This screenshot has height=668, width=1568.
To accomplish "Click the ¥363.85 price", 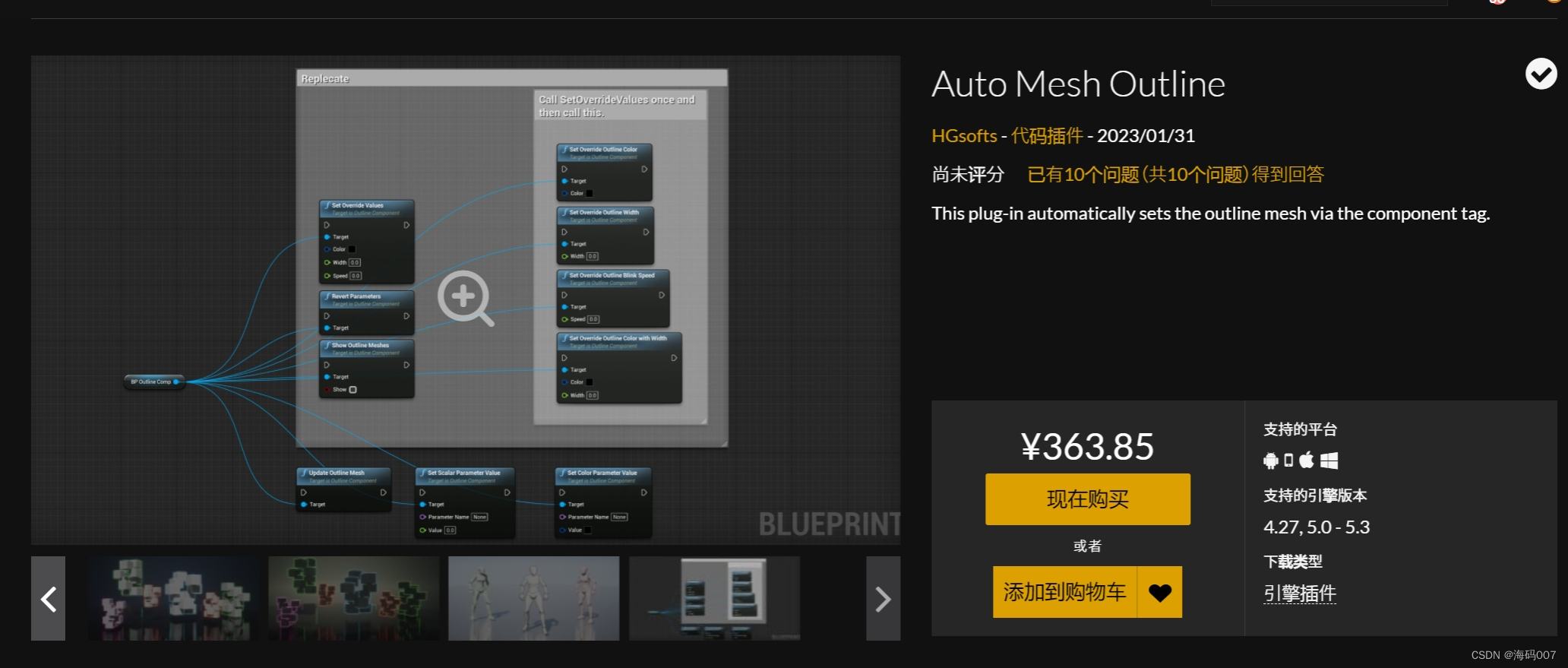I will [x=1087, y=446].
